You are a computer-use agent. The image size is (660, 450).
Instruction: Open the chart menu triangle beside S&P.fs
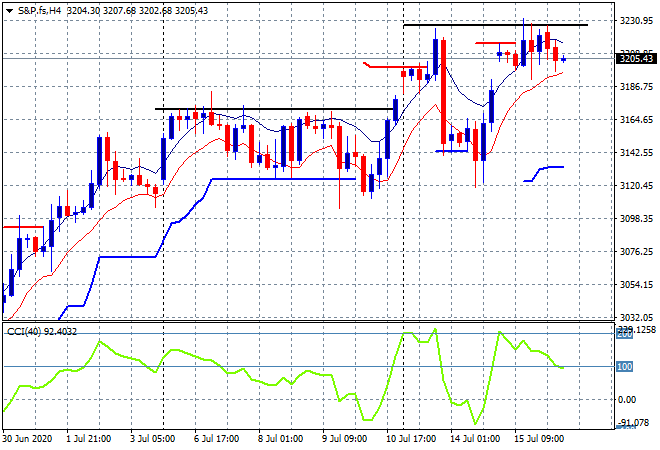point(9,11)
